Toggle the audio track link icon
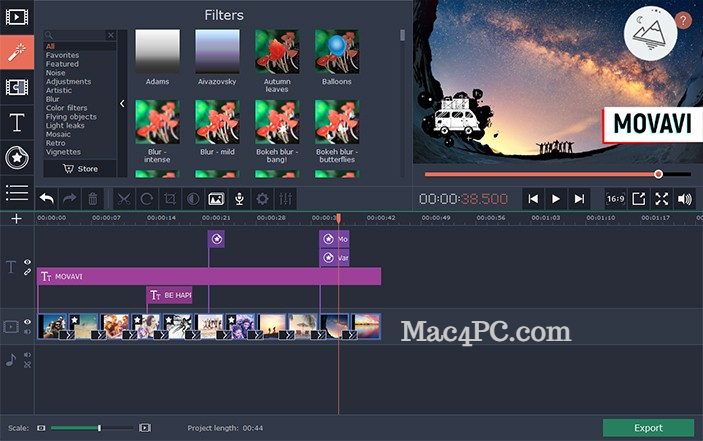Image resolution: width=703 pixels, height=441 pixels. click(27, 365)
